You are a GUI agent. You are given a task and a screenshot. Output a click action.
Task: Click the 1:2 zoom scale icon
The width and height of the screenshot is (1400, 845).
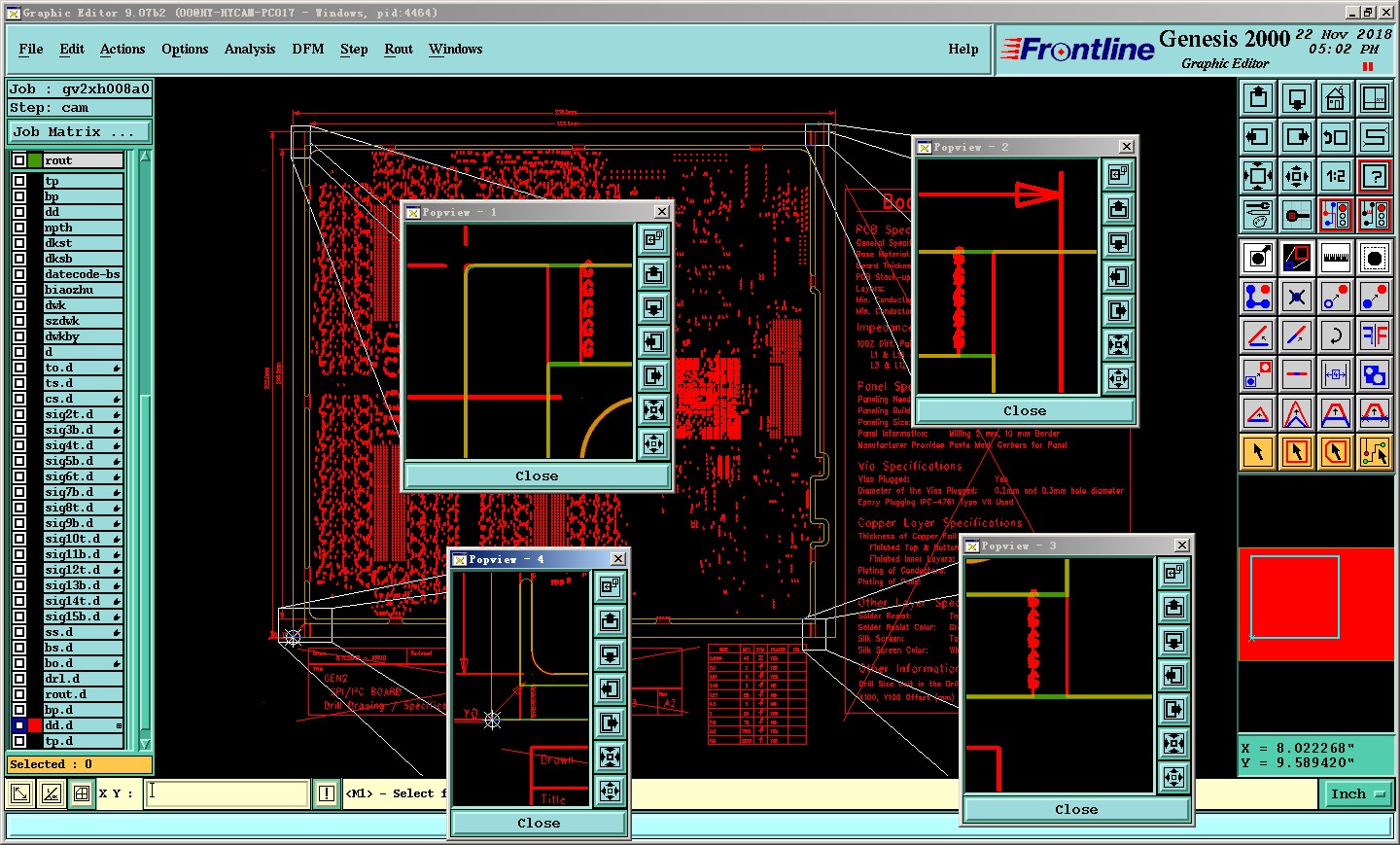pyautogui.click(x=1336, y=176)
